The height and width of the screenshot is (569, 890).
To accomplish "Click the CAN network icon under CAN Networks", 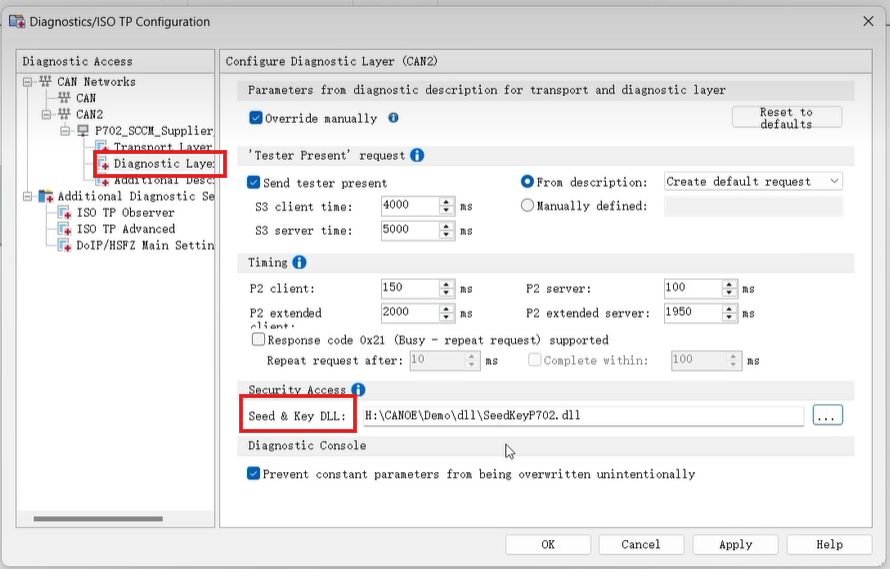I will pyautogui.click(x=64, y=98).
